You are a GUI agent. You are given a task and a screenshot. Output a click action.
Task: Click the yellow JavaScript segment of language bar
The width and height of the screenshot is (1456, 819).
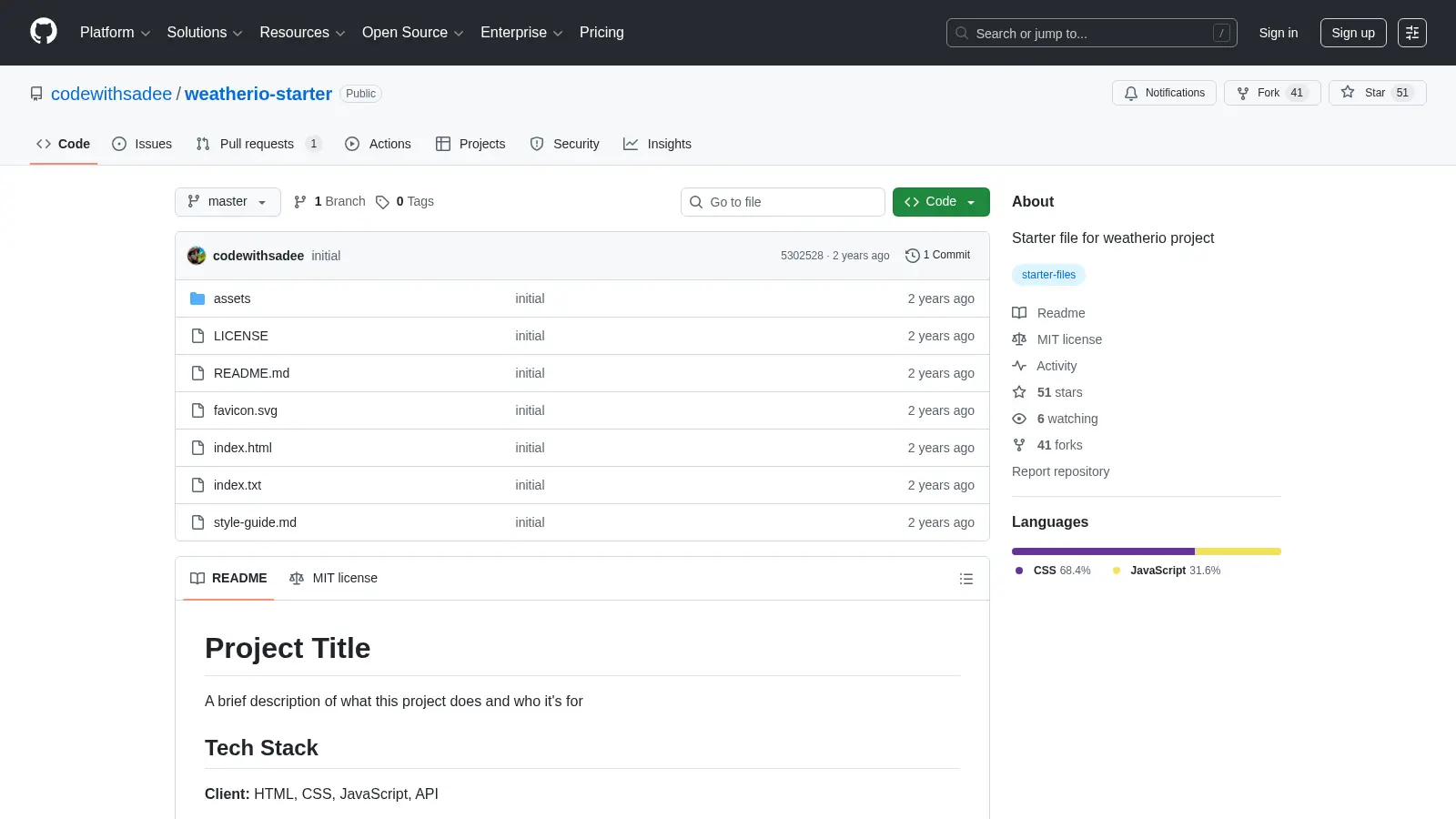(1239, 551)
